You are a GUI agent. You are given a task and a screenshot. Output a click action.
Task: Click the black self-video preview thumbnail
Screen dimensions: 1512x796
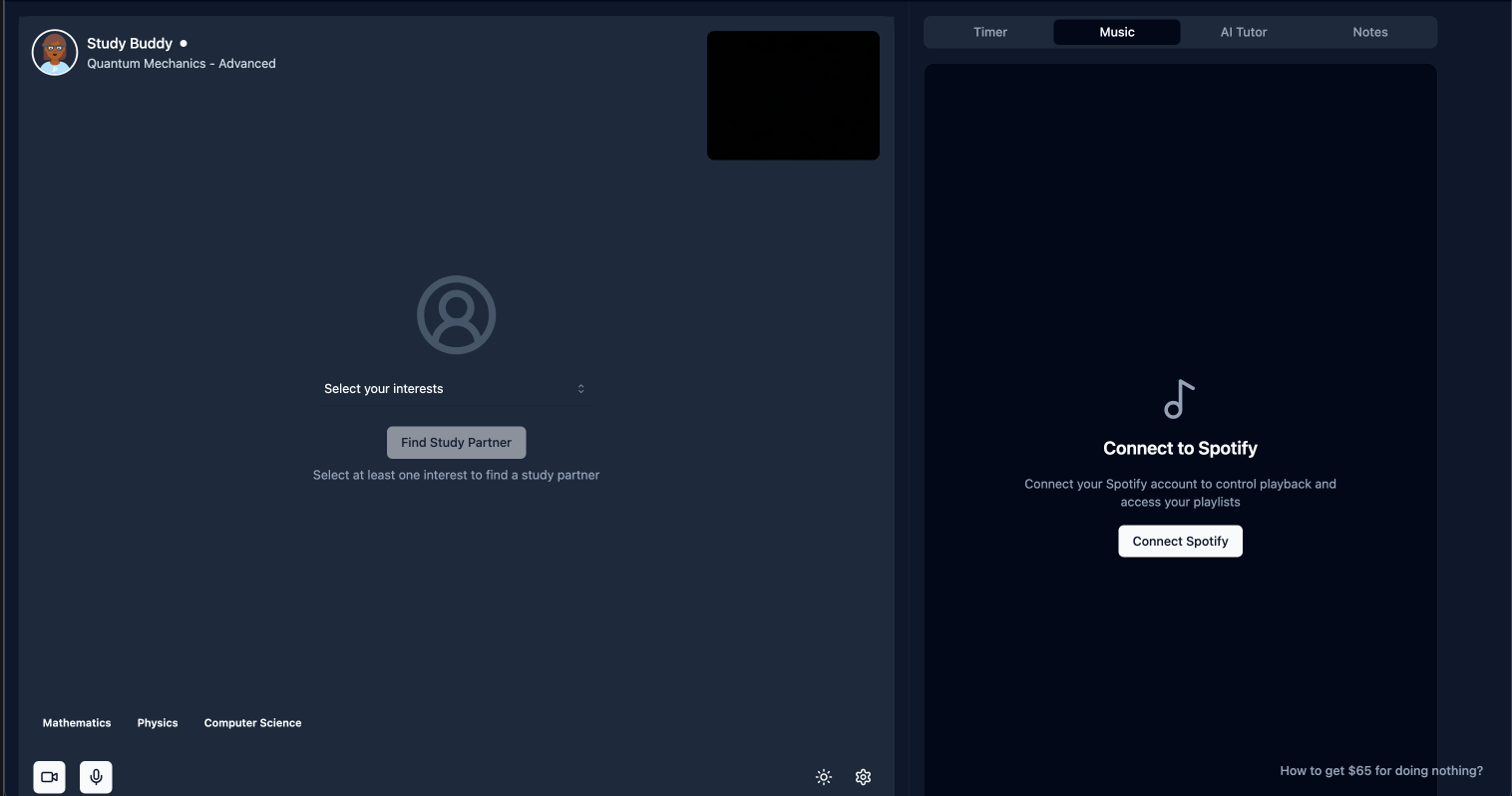[x=793, y=96]
